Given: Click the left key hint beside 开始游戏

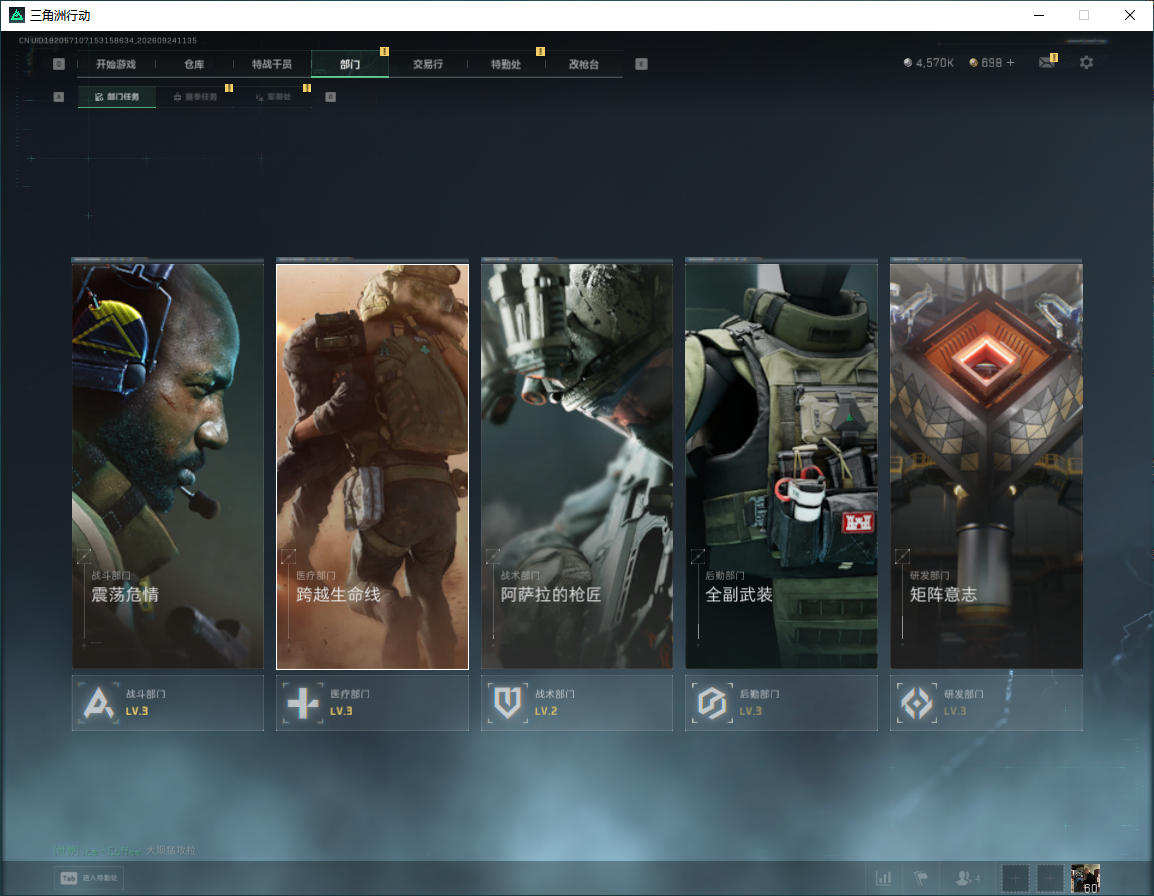Looking at the screenshot, I should (59, 64).
